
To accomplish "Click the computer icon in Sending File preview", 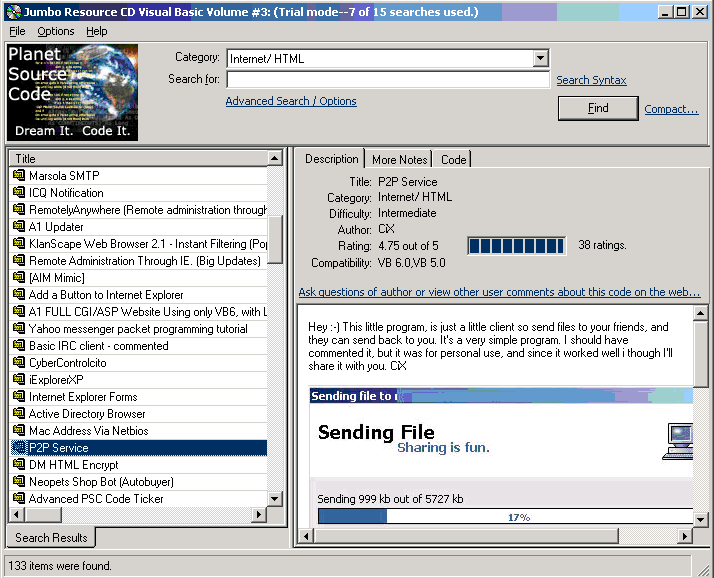I will pyautogui.click(x=678, y=441).
